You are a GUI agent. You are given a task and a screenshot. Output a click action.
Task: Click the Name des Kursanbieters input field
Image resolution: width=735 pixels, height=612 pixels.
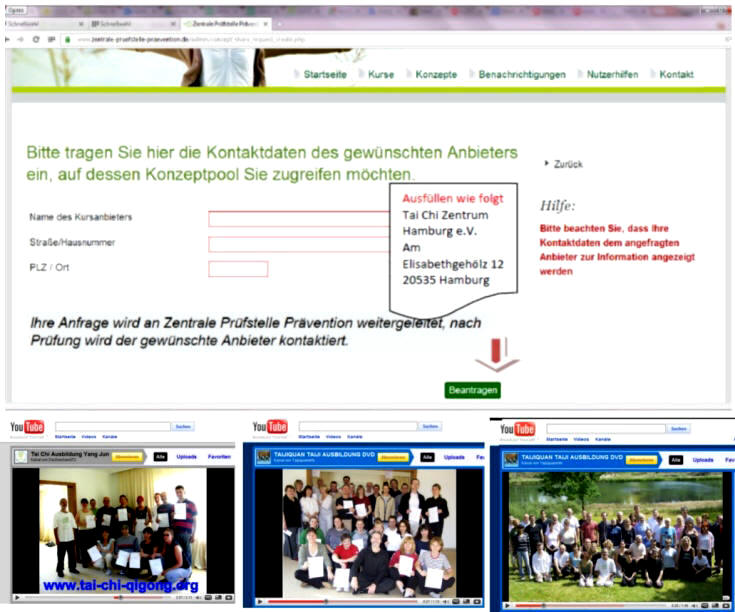point(300,219)
